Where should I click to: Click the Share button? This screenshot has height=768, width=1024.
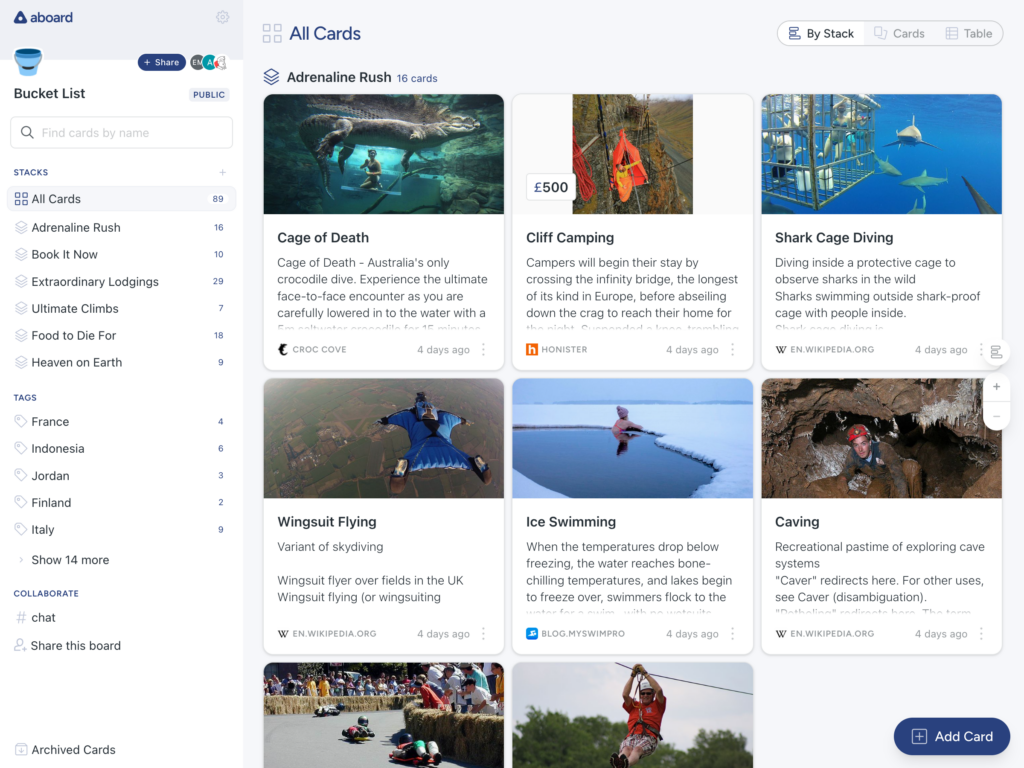[161, 62]
